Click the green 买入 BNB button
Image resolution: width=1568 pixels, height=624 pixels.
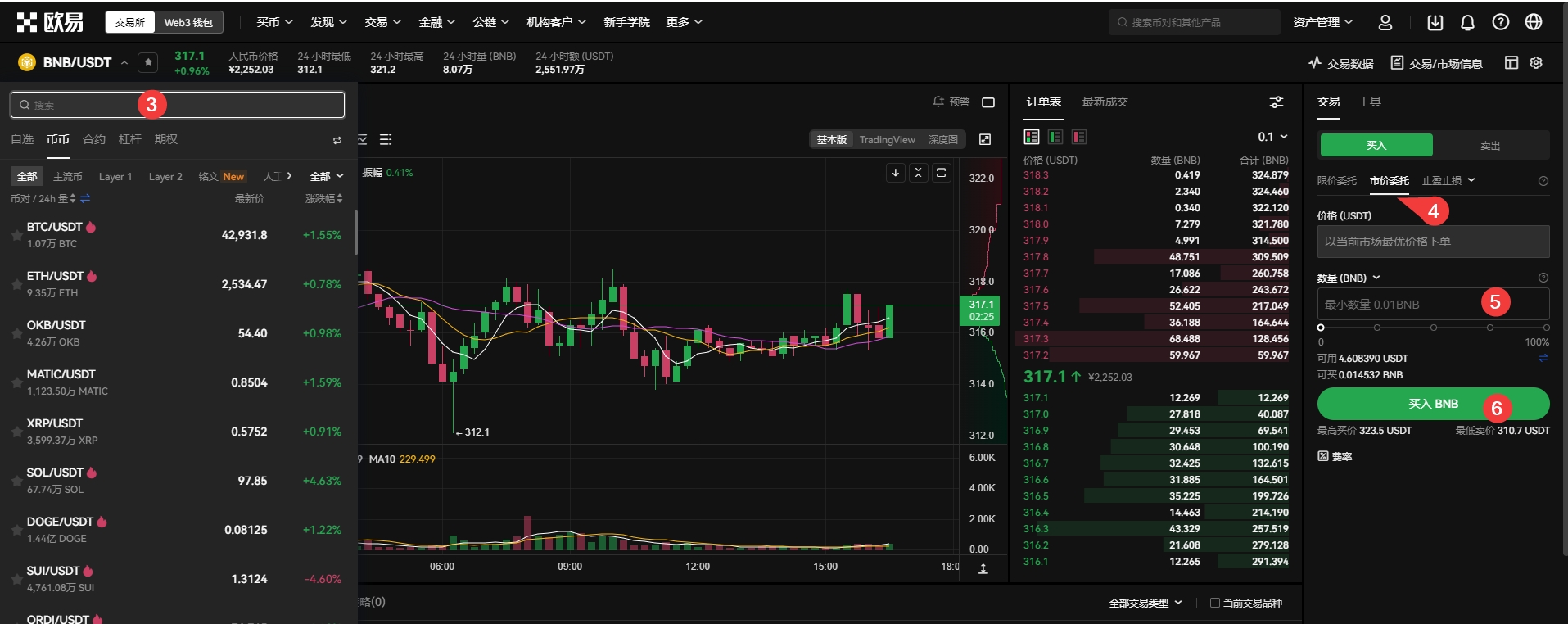[x=1433, y=404]
